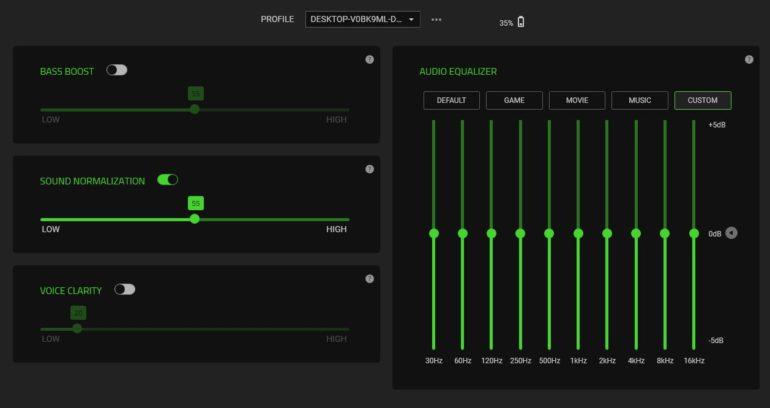Click the Audio Equalizer help icon
The height and width of the screenshot is (408, 770).
point(749,60)
